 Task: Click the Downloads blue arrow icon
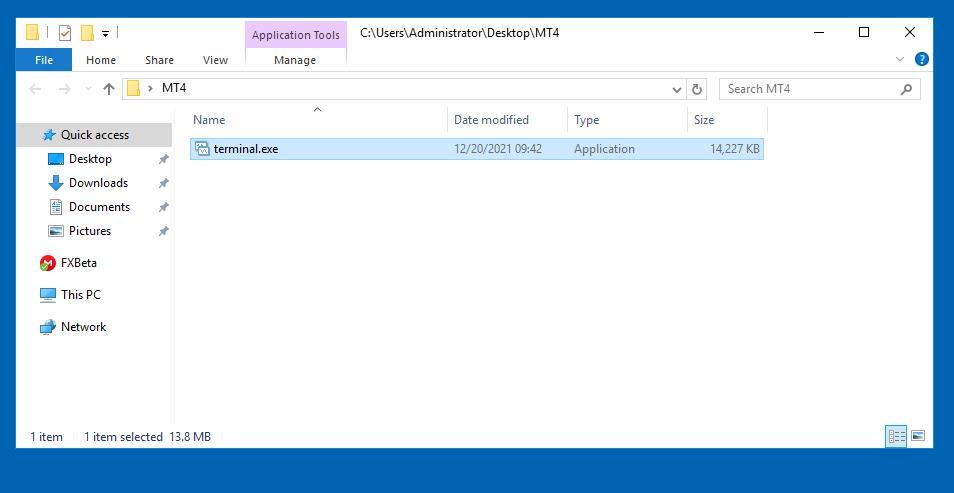55,183
